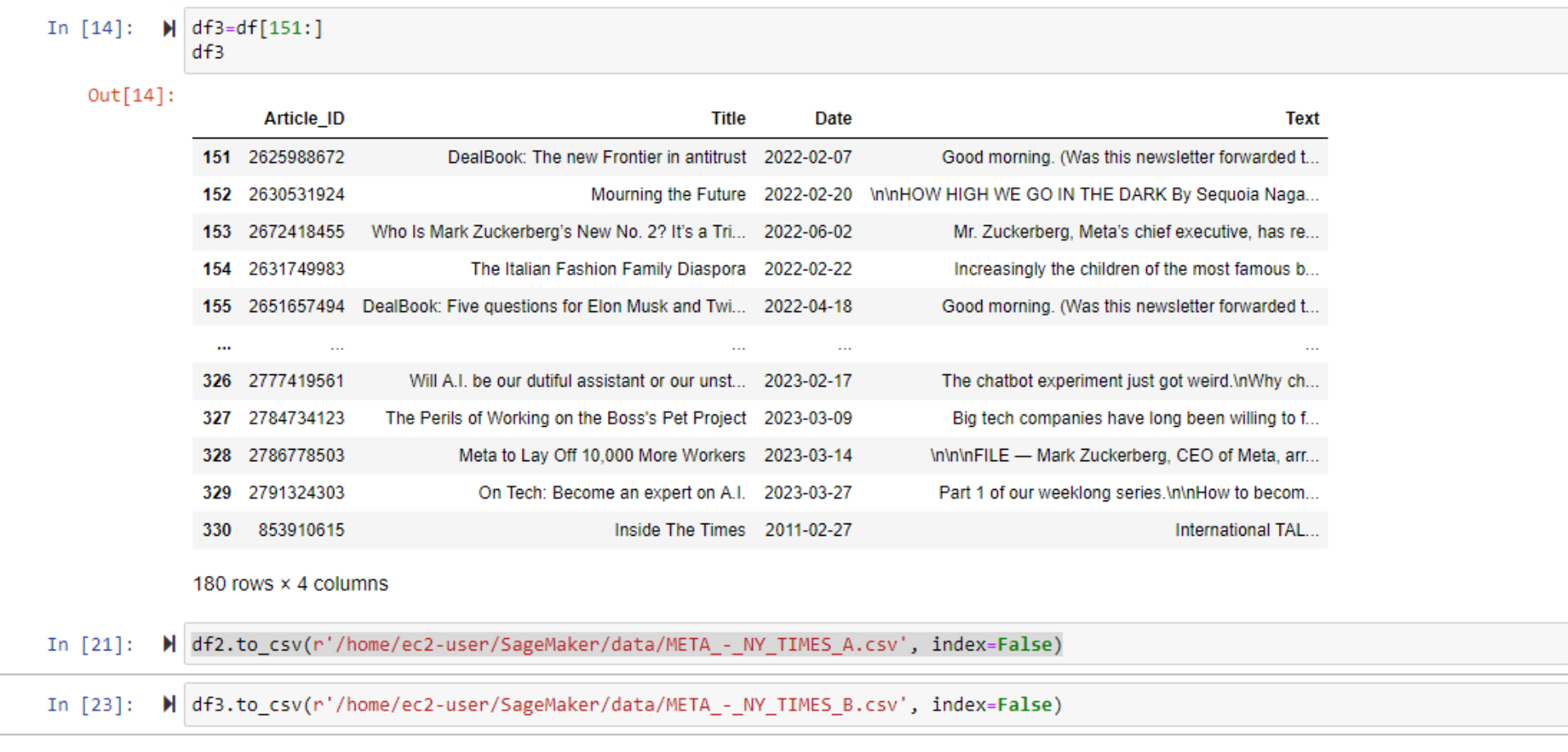The image size is (1568, 752).
Task: Click inside the df3=df[151:] code cell
Action: click(x=876, y=40)
